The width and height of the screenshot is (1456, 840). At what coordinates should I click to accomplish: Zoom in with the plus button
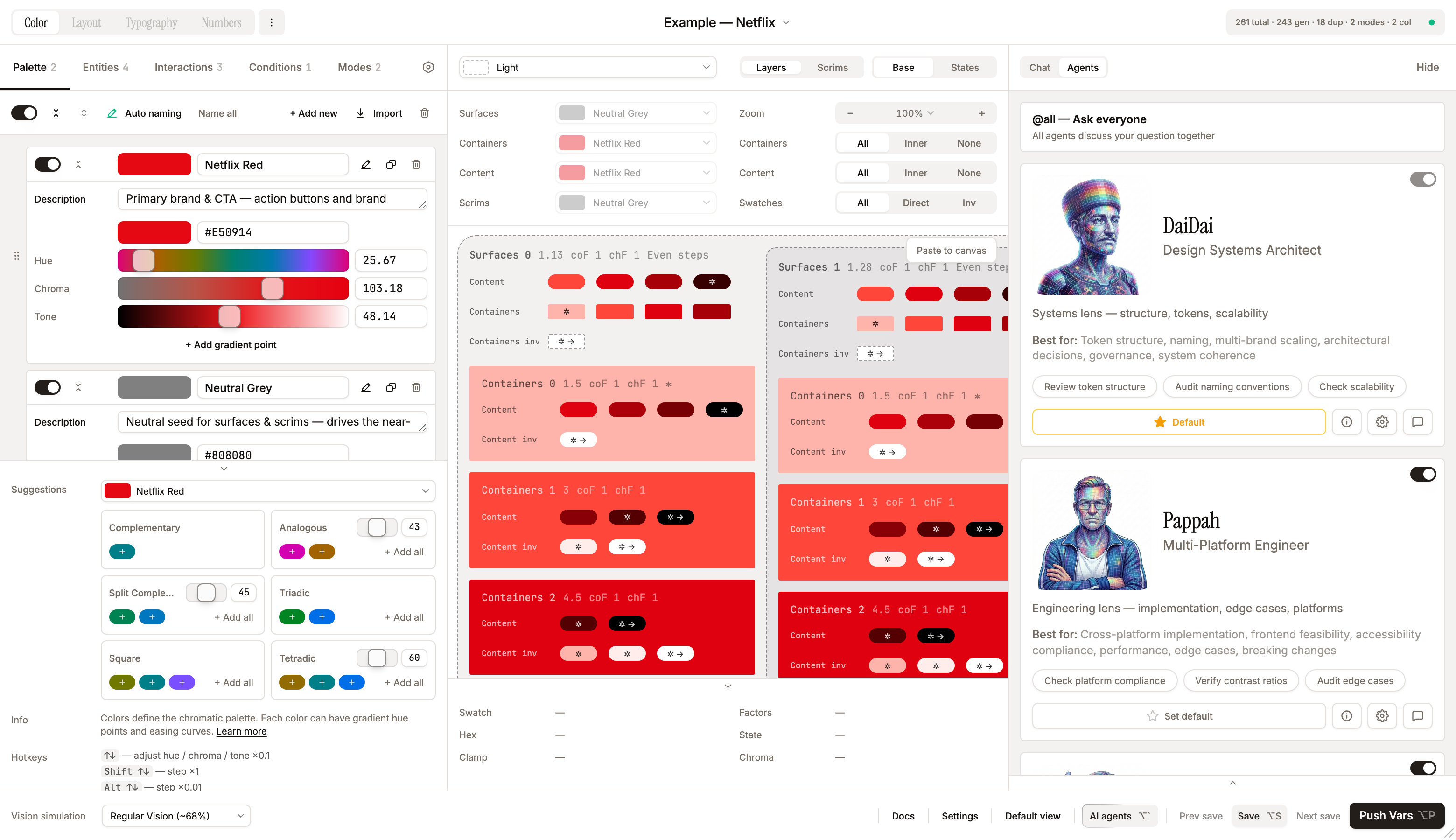pos(982,113)
